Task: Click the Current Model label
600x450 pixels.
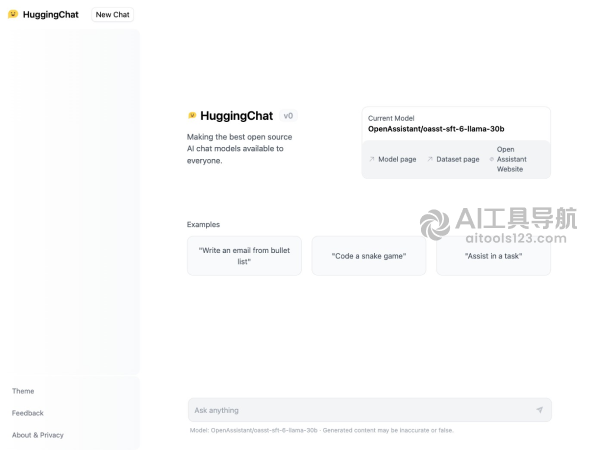Action: (391, 118)
